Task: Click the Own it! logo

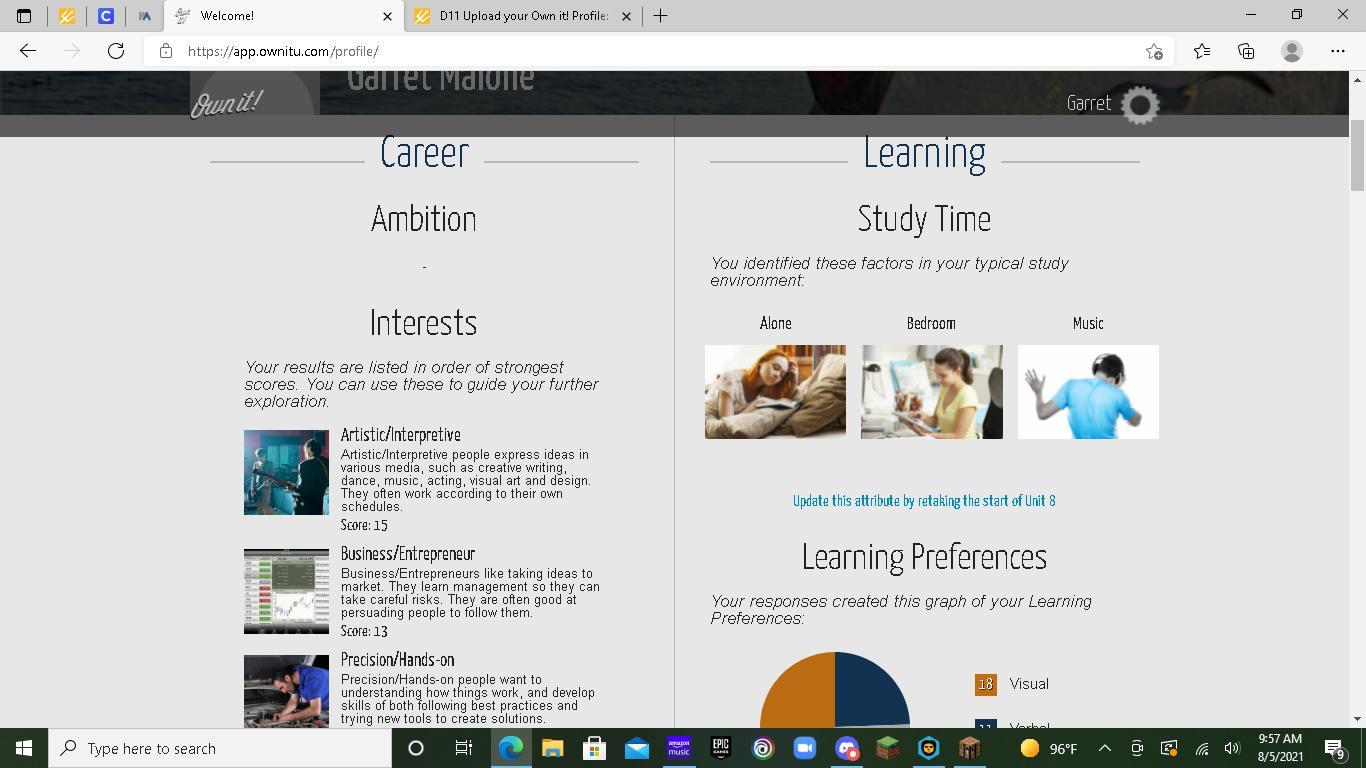Action: 227,103
